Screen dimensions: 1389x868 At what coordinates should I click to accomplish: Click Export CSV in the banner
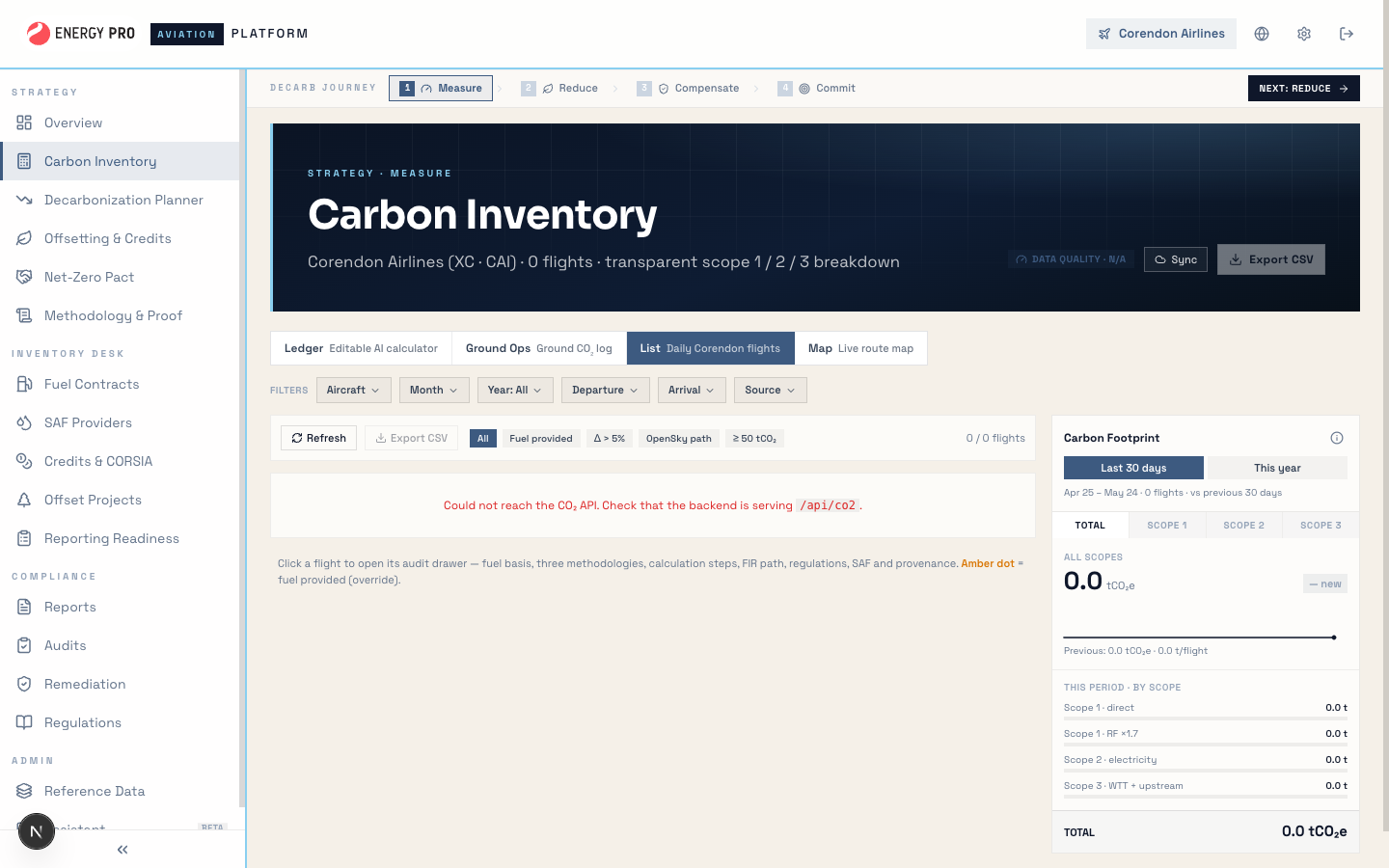point(1271,259)
